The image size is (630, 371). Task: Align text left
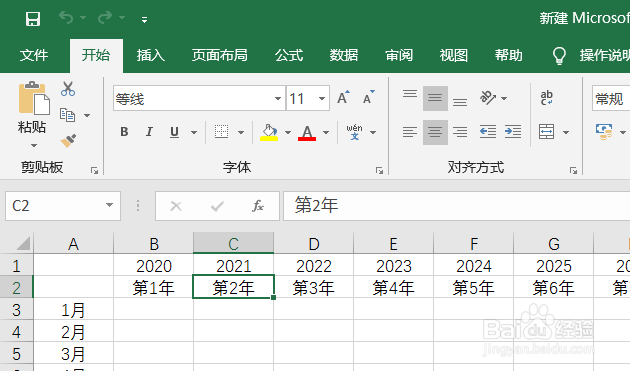click(x=410, y=132)
